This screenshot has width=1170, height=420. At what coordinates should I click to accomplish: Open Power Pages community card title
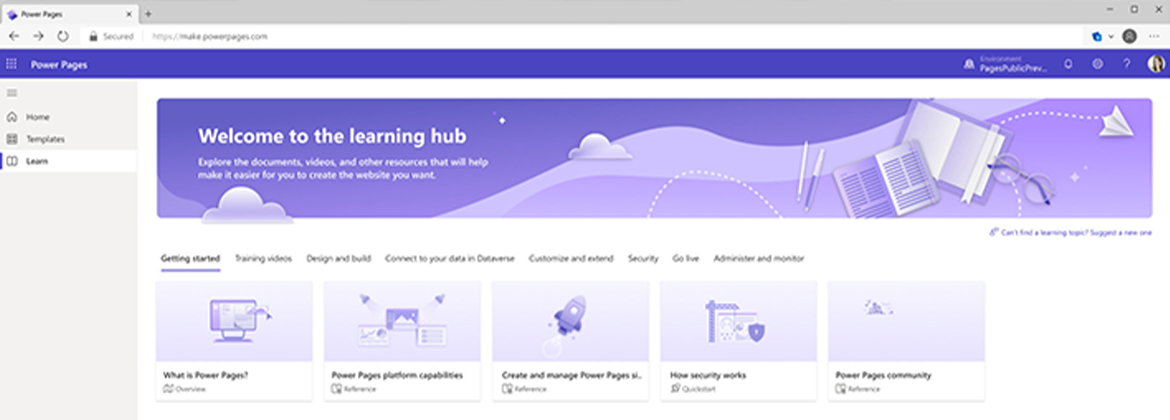(x=883, y=375)
